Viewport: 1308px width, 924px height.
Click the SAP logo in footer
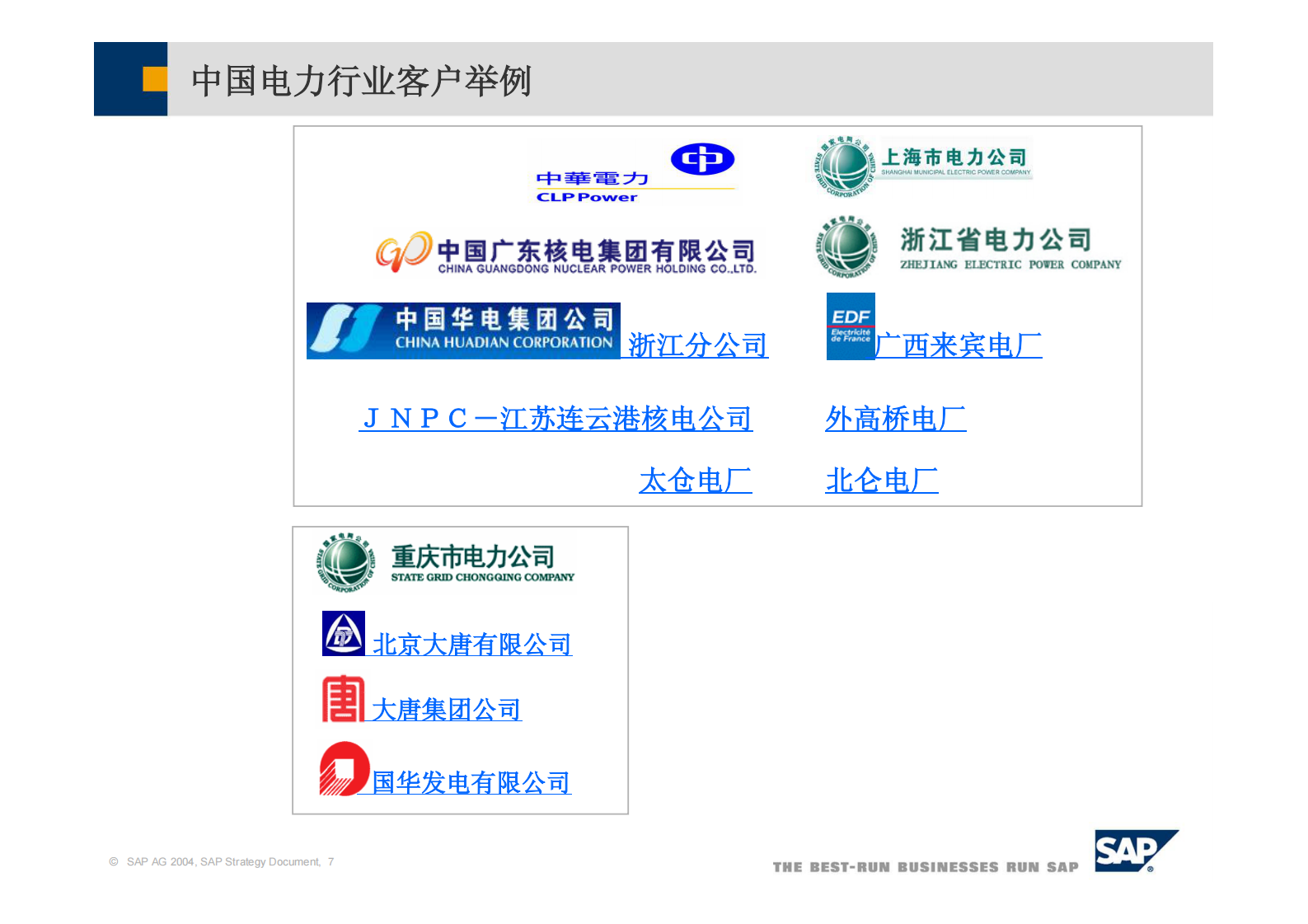(x=1136, y=851)
